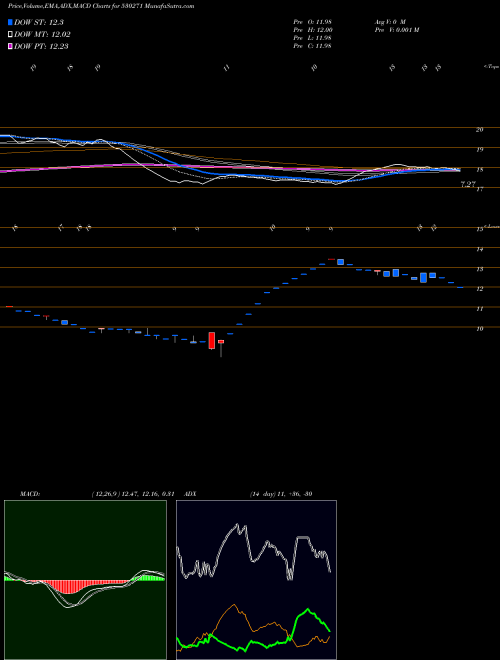This screenshot has width=500, height=660.
Task: Select the 'DOW PT: 12.23' legend text
Action: coord(41,46)
